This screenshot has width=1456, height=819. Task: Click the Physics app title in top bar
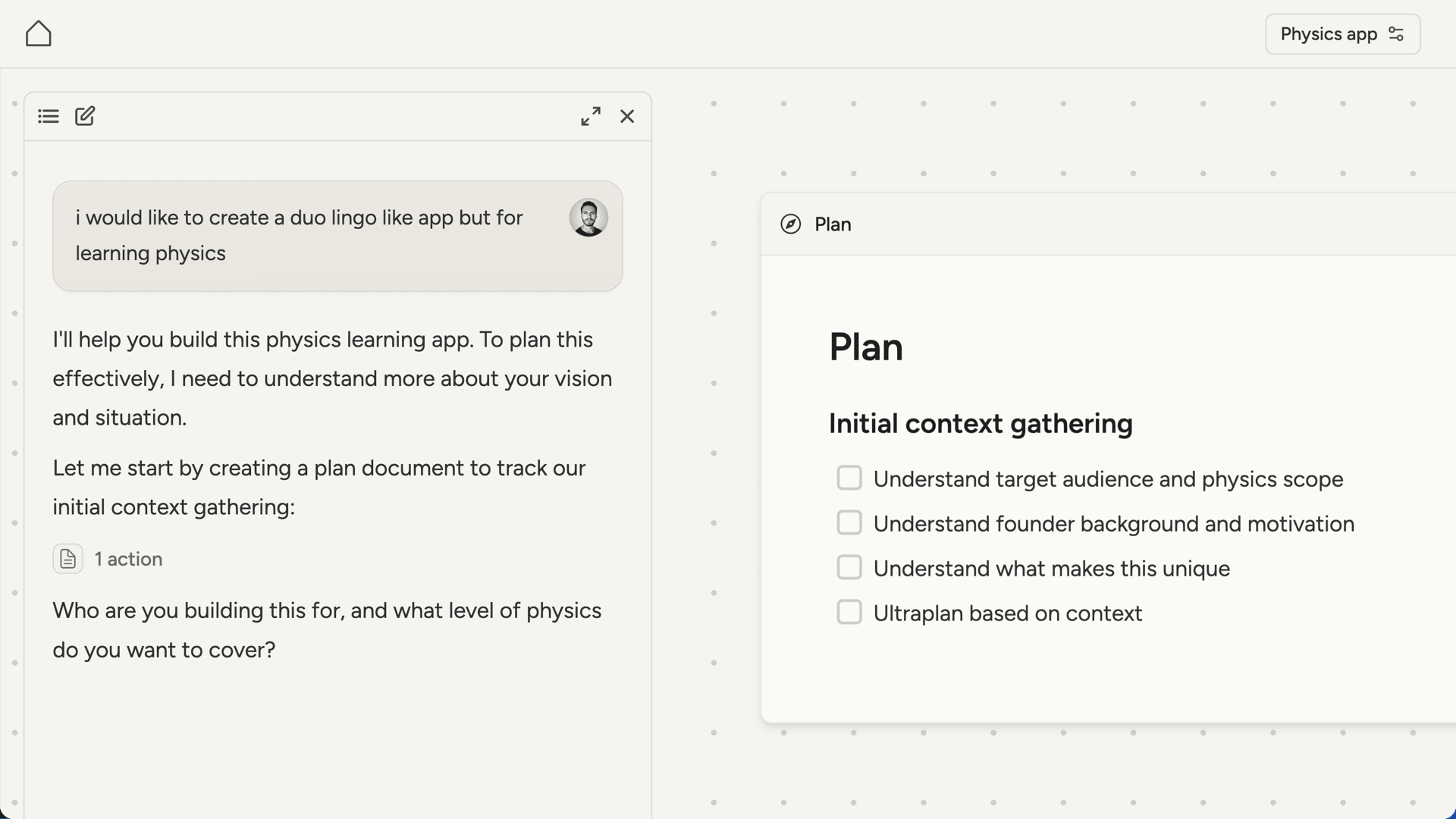[1329, 33]
